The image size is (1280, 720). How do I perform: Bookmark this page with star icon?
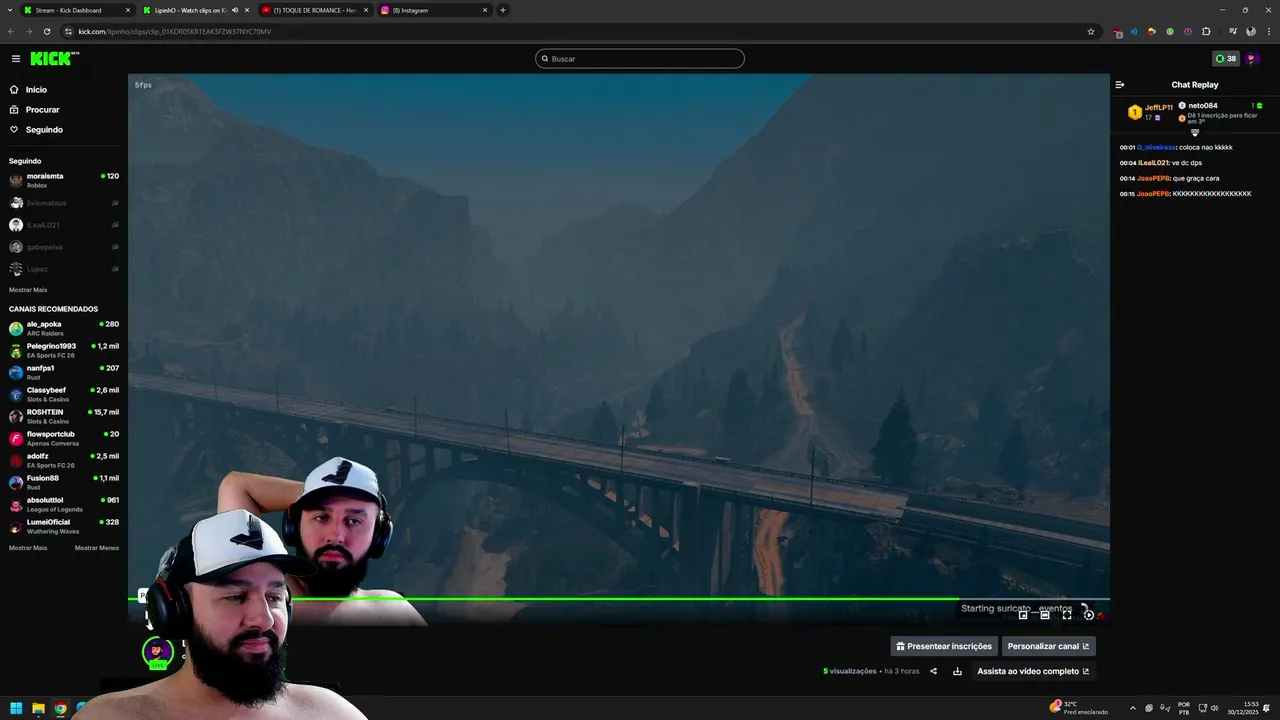[1091, 31]
